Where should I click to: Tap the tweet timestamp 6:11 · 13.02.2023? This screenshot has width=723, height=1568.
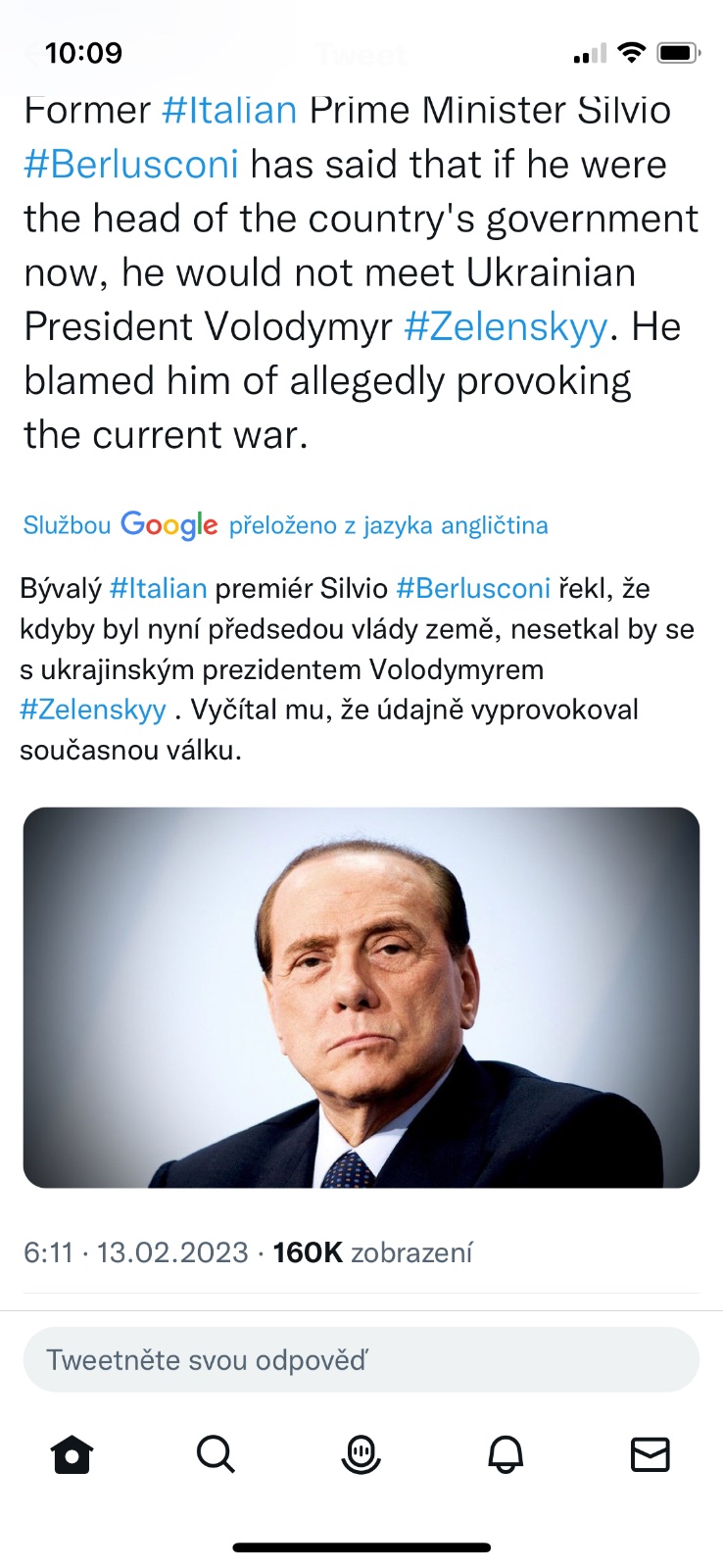136,1252
